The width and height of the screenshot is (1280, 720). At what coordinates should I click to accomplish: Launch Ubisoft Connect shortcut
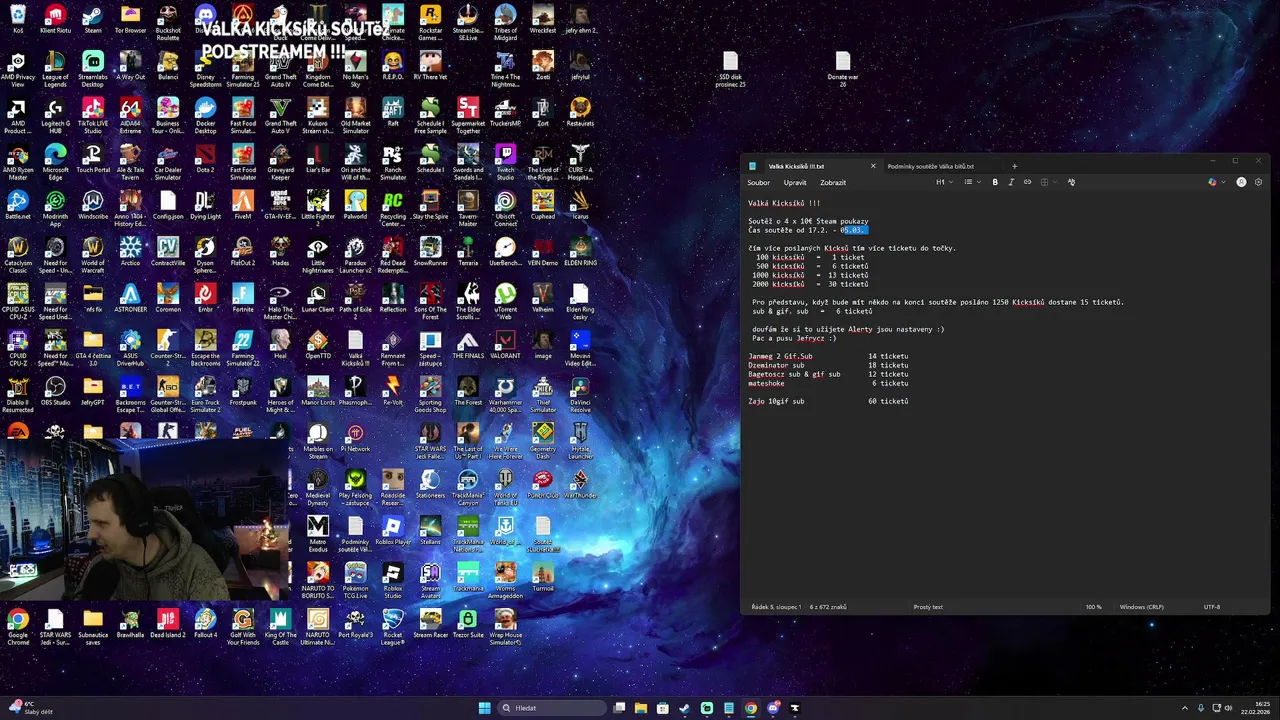[505, 208]
